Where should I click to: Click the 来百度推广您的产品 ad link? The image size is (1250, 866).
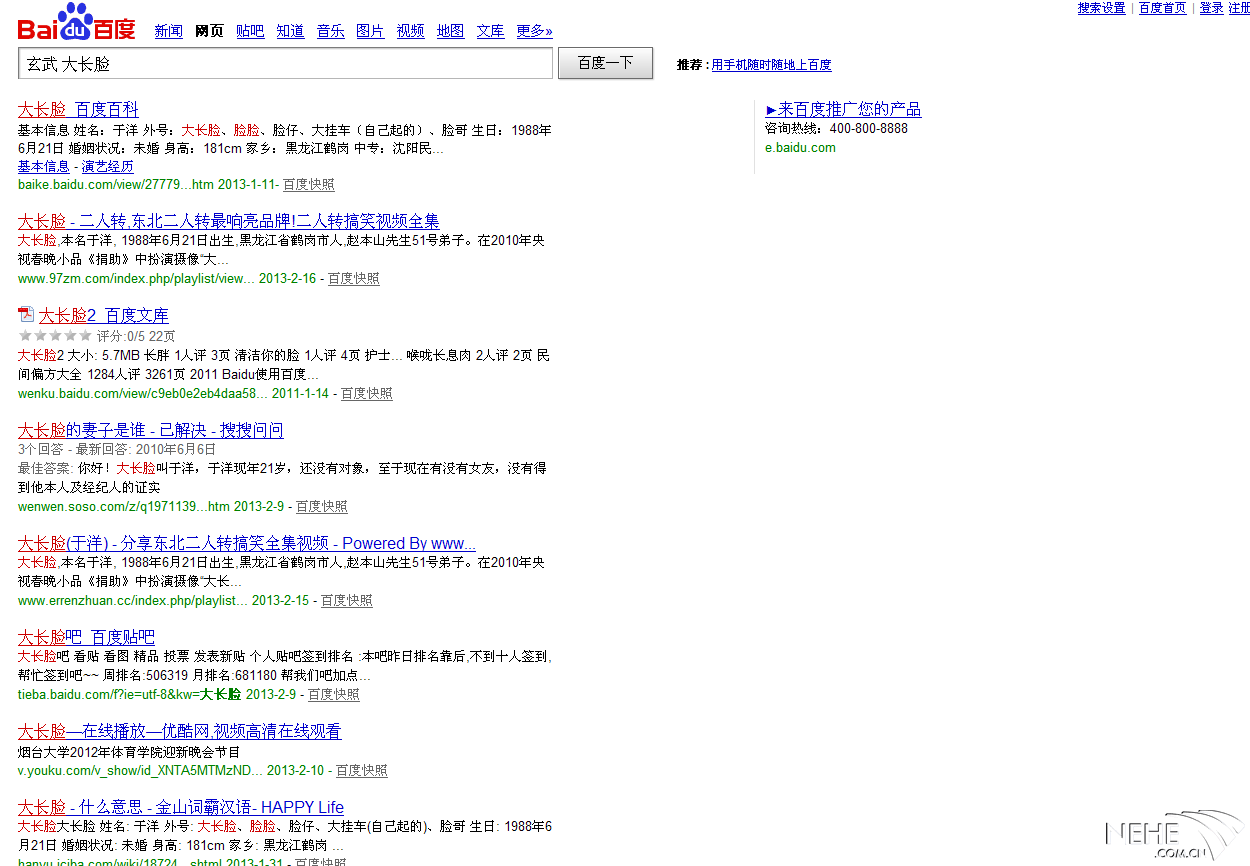tap(843, 110)
